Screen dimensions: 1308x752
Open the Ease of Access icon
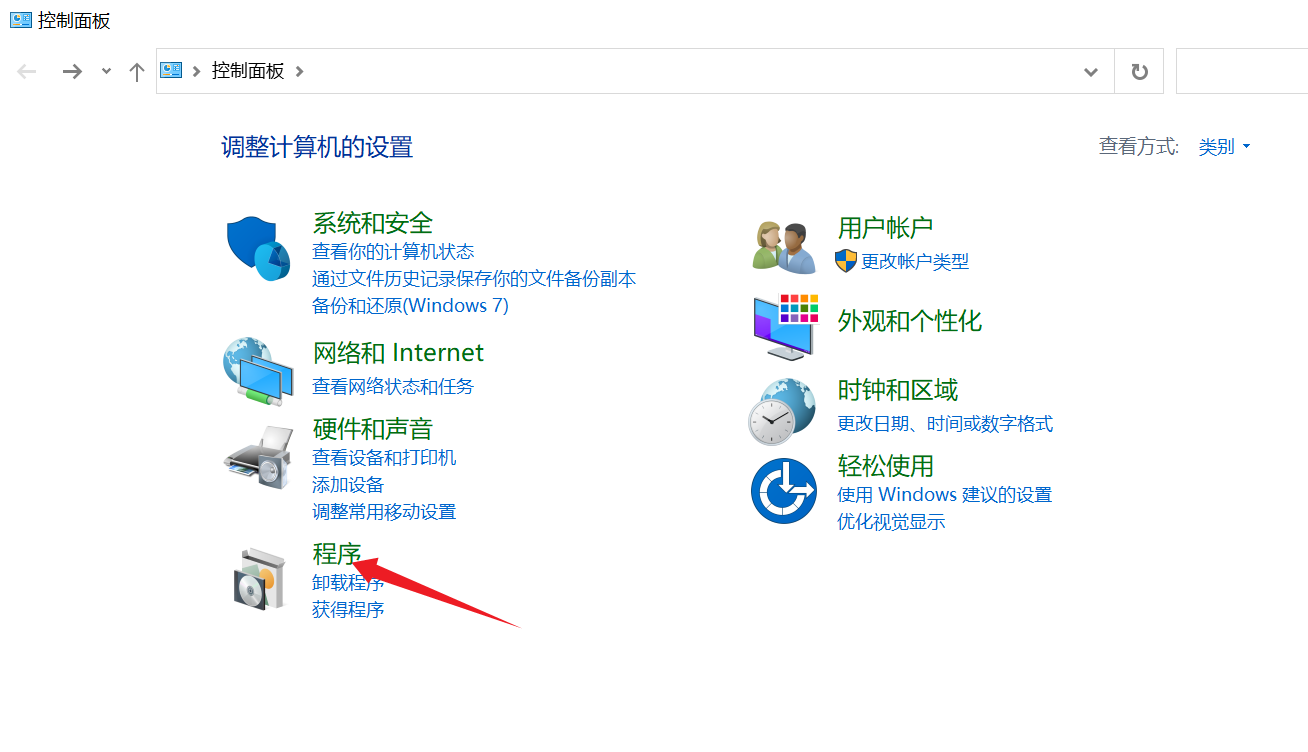[784, 490]
